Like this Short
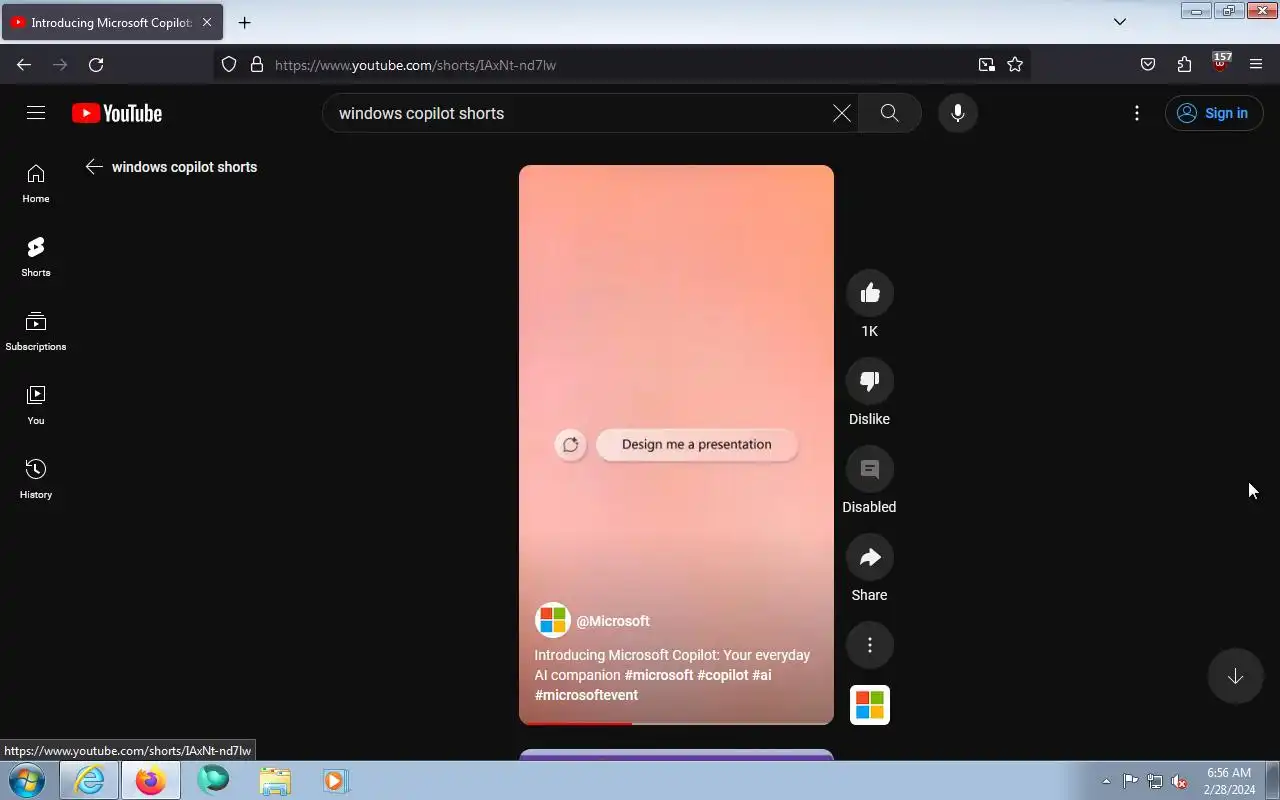 point(870,293)
